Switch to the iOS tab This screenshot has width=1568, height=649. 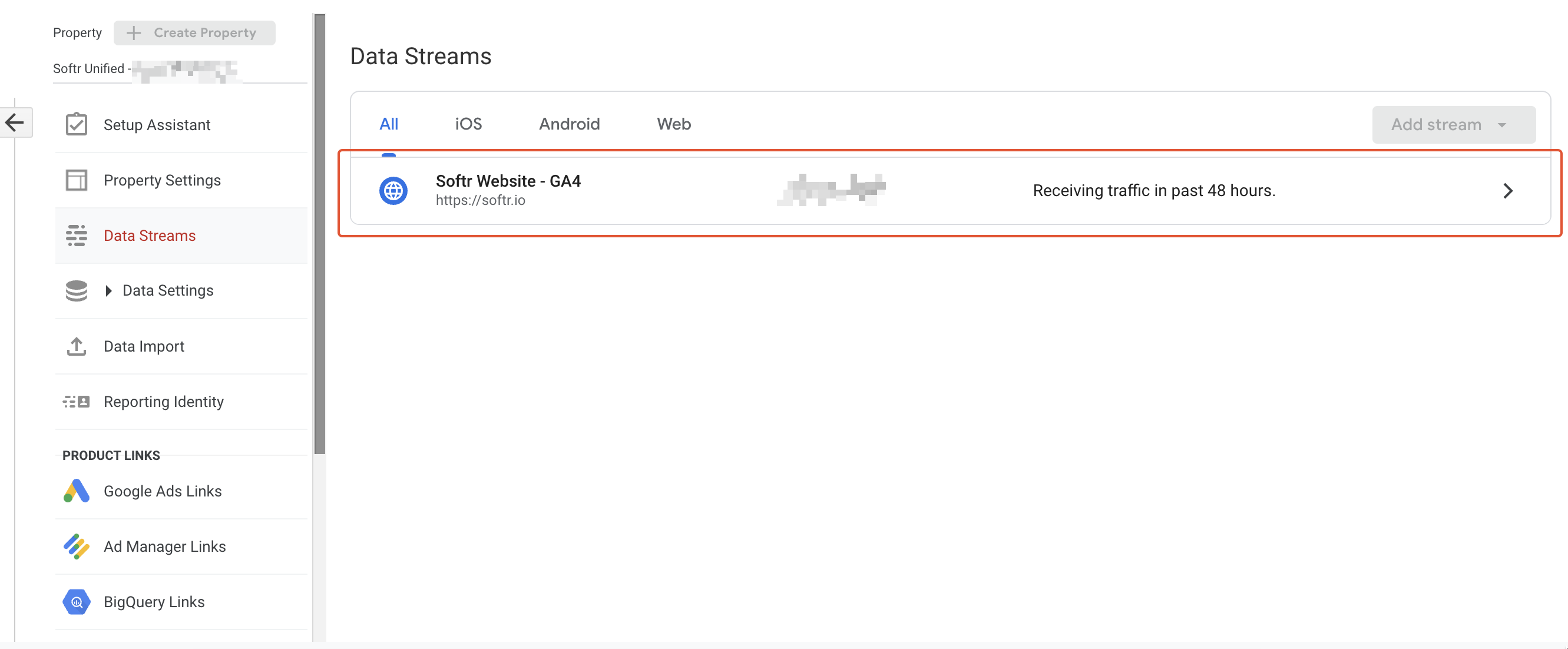pos(468,124)
